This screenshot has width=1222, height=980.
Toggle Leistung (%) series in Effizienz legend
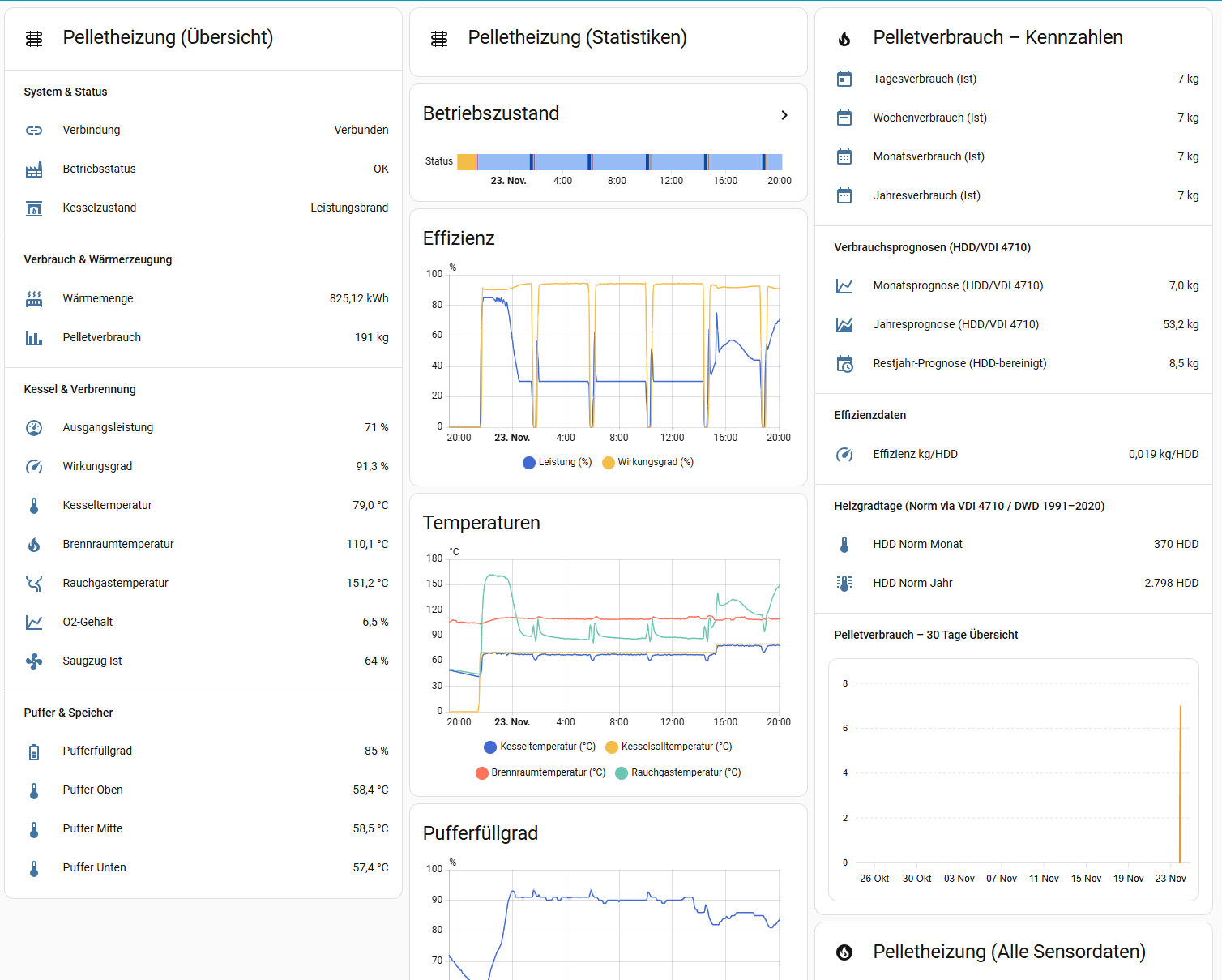tap(558, 463)
